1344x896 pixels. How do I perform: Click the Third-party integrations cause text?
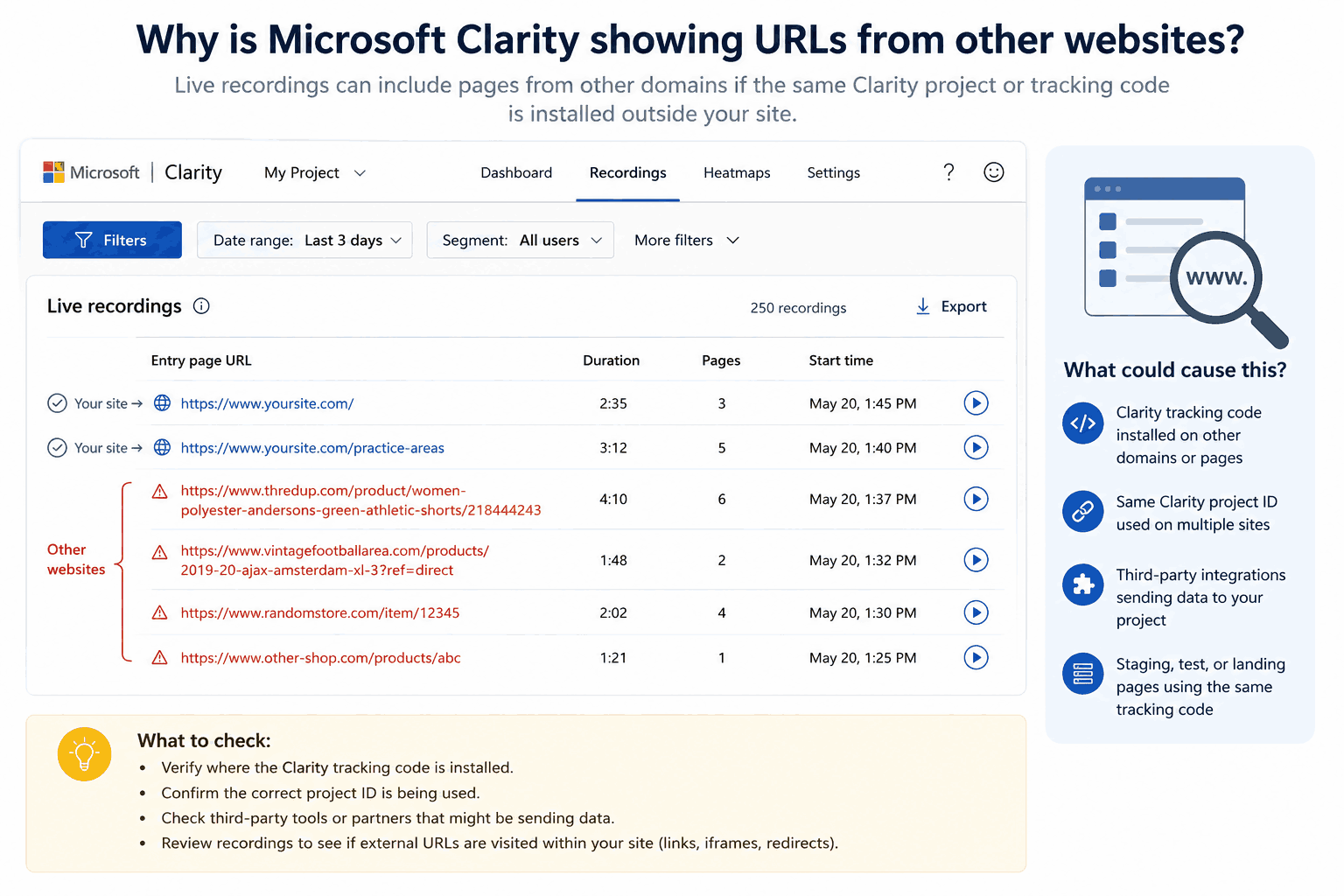click(x=1200, y=598)
